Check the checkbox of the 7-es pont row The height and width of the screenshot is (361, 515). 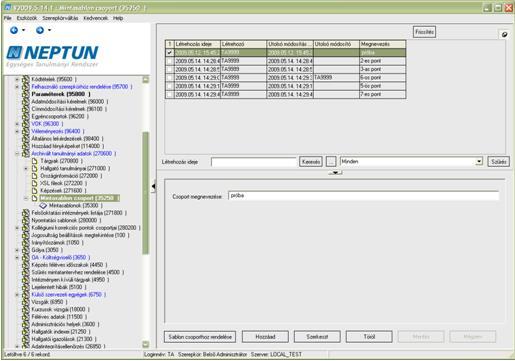click(170, 94)
